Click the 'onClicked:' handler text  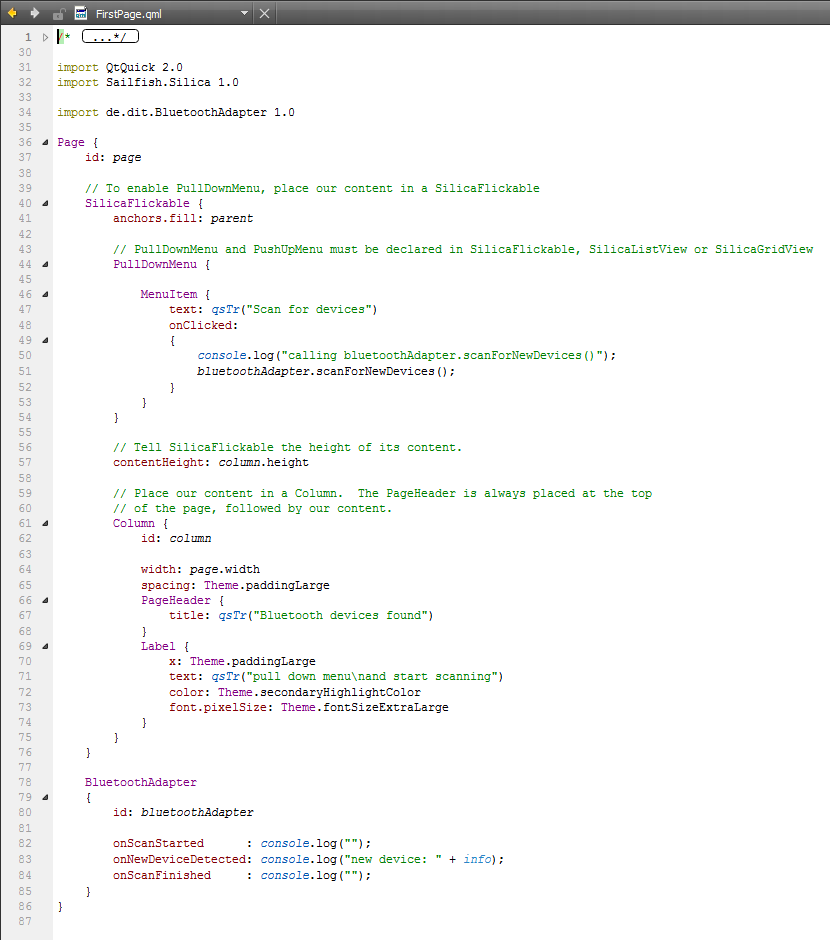click(203, 325)
